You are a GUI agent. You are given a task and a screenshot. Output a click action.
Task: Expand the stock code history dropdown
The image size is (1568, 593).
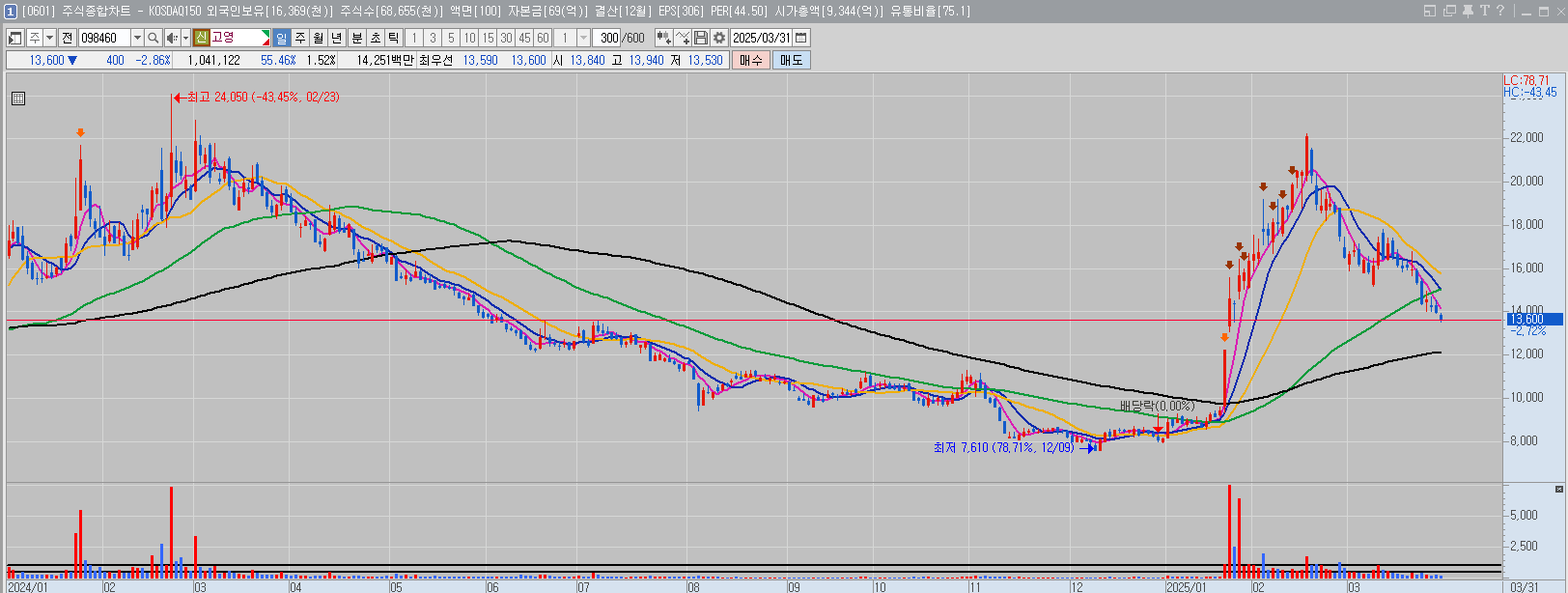click(x=137, y=38)
